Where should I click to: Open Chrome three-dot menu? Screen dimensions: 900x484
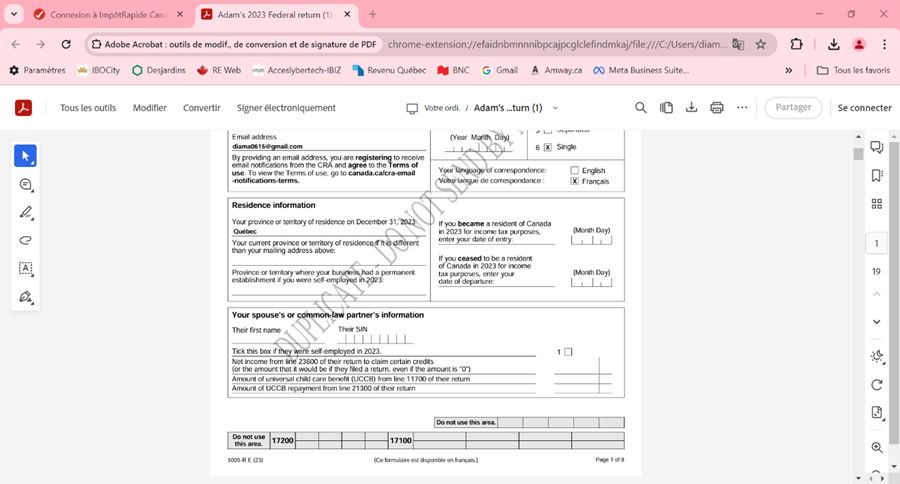coord(884,44)
